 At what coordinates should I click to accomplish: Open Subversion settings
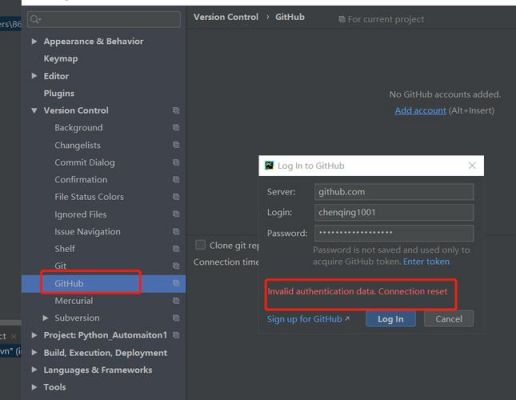click(x=77, y=318)
